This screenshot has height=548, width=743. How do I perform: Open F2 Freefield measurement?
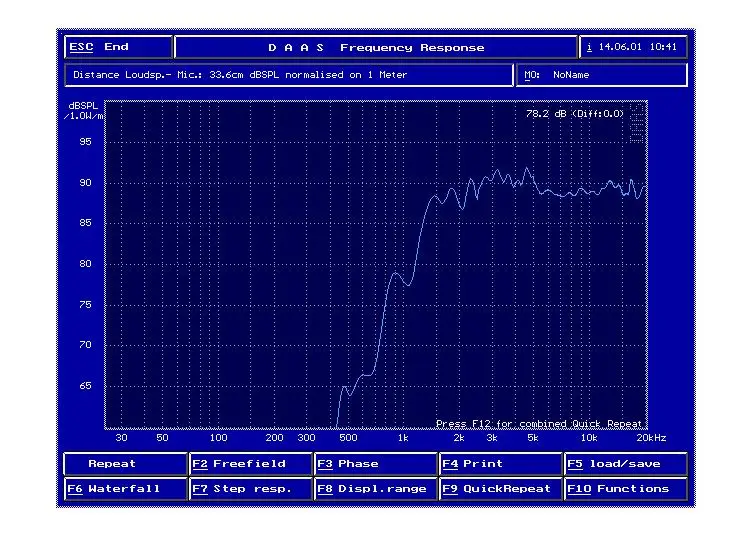[x=251, y=464]
